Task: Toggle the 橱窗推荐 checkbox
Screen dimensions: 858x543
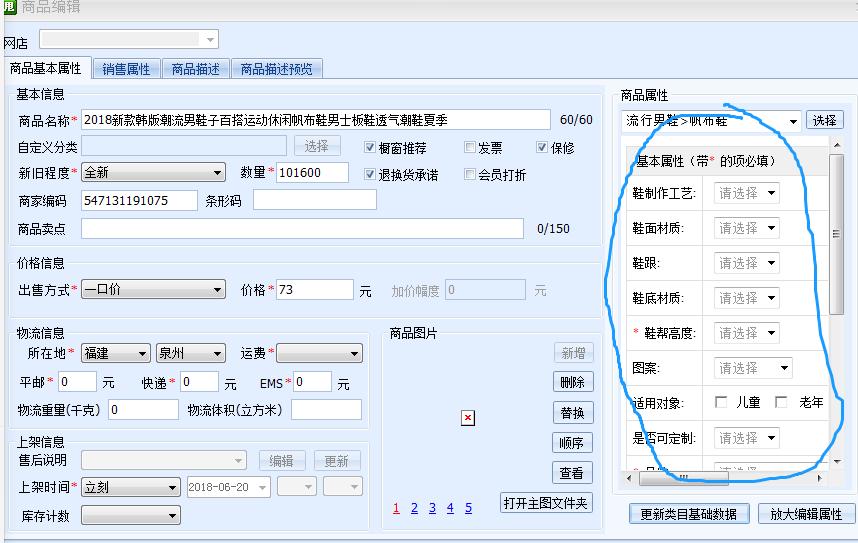Action: [x=370, y=147]
